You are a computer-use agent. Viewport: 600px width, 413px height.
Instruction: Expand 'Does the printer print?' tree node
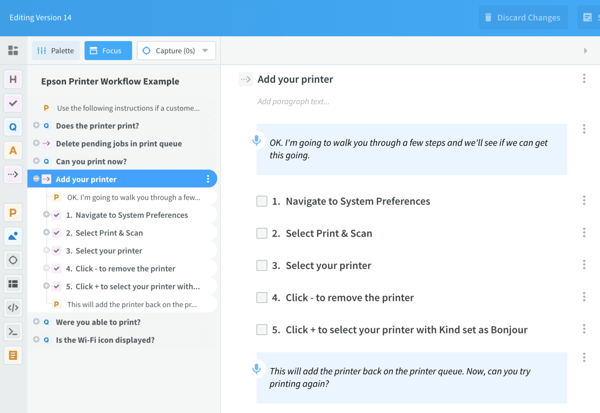(36, 126)
